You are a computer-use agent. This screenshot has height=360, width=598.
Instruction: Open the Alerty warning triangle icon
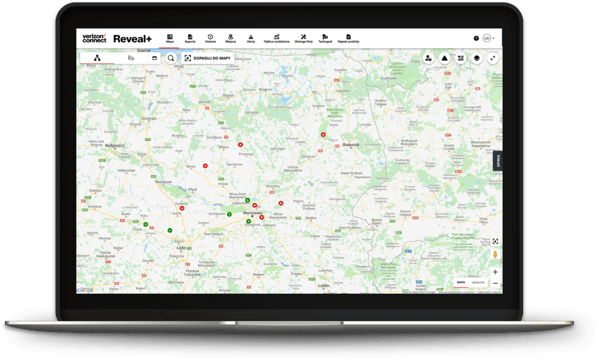(x=251, y=39)
